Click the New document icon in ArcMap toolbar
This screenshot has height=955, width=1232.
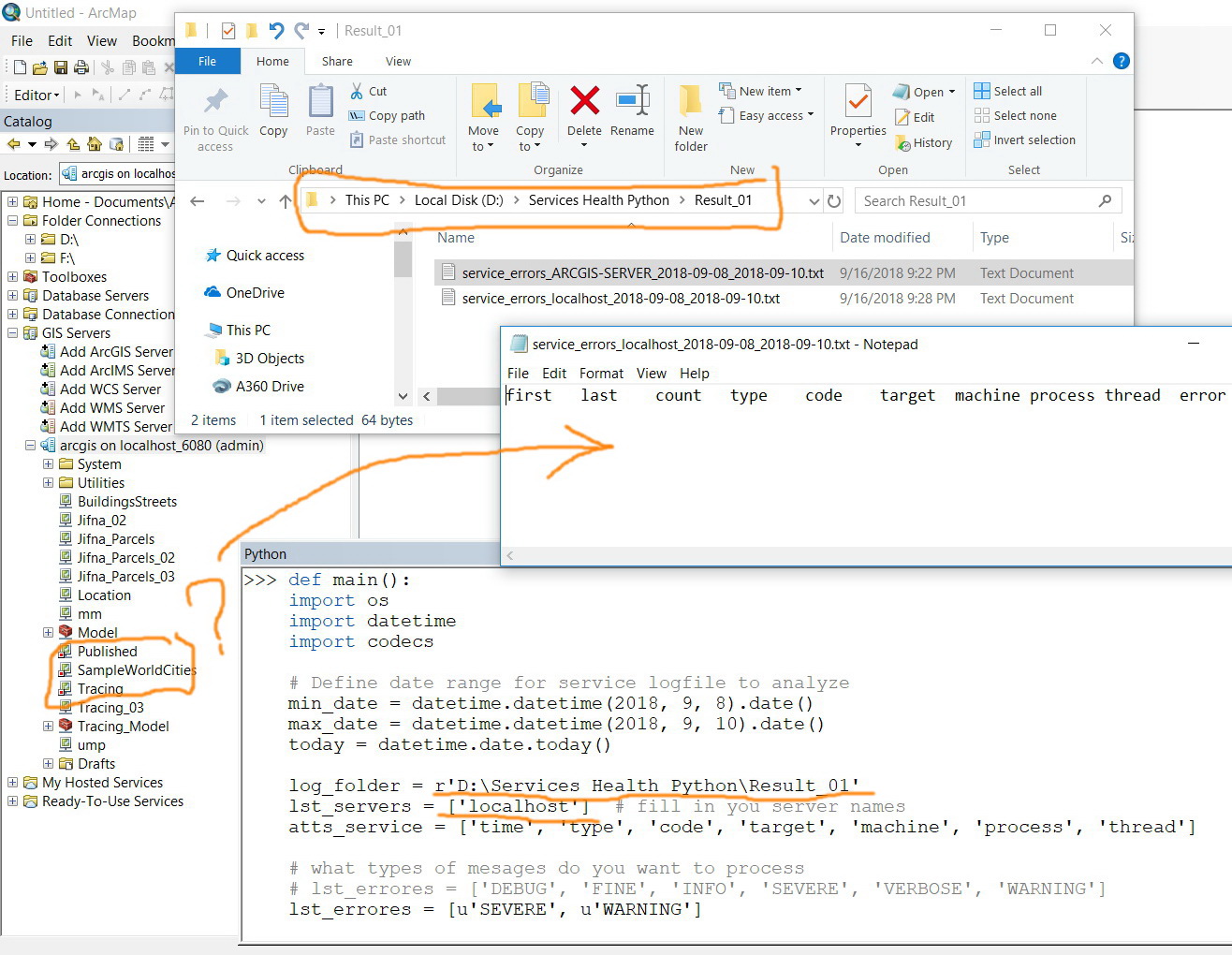click(x=20, y=67)
